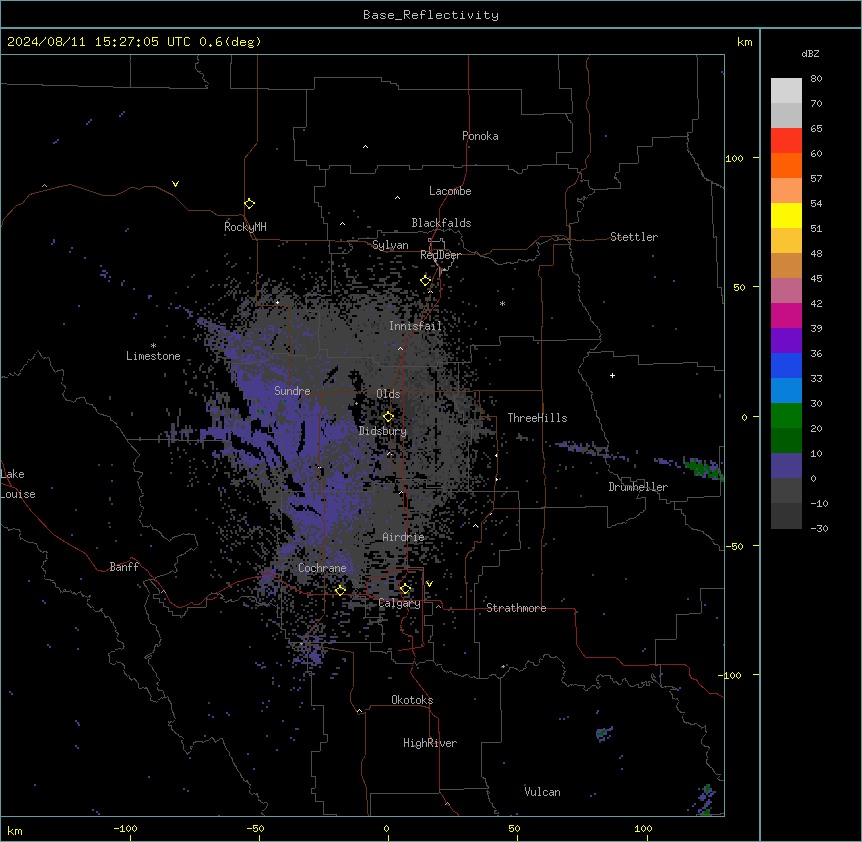Pick the darkest gray -30 to -10 dBZ swatch

[786, 516]
